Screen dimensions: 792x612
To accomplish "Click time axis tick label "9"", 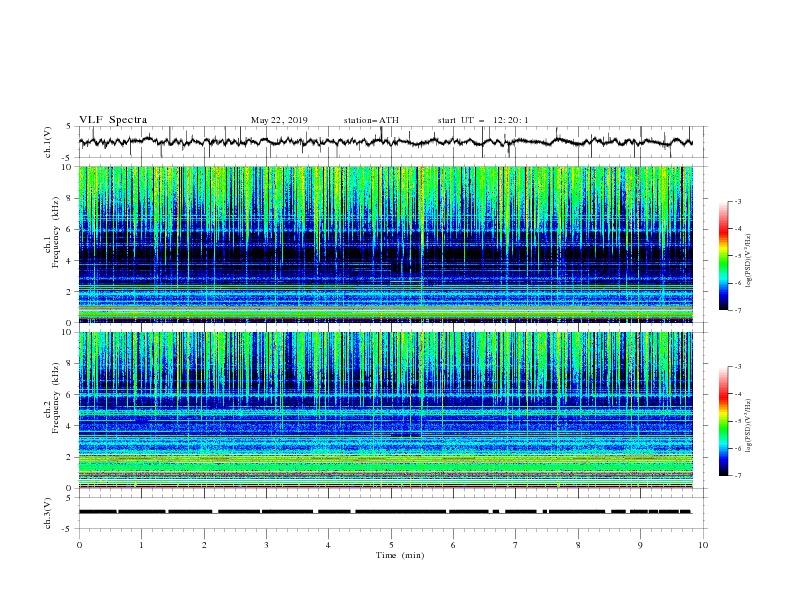I will (640, 545).
